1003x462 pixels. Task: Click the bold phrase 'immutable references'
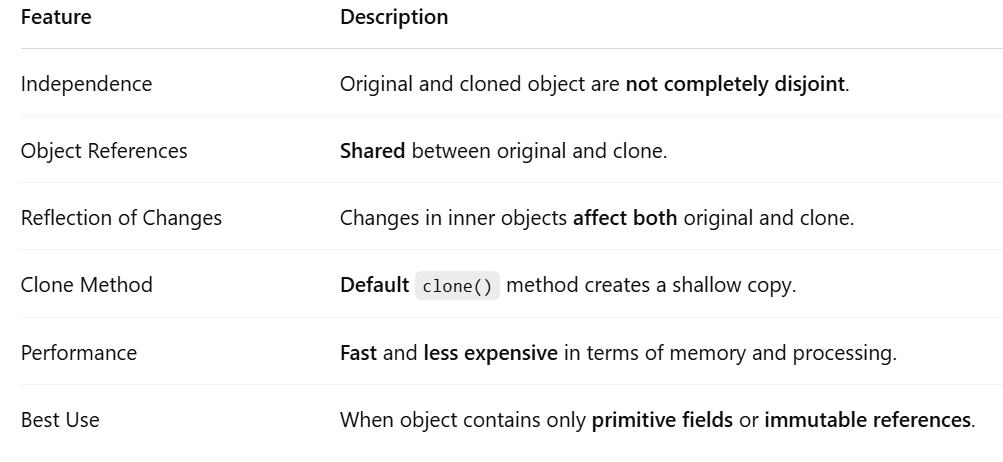tap(867, 420)
